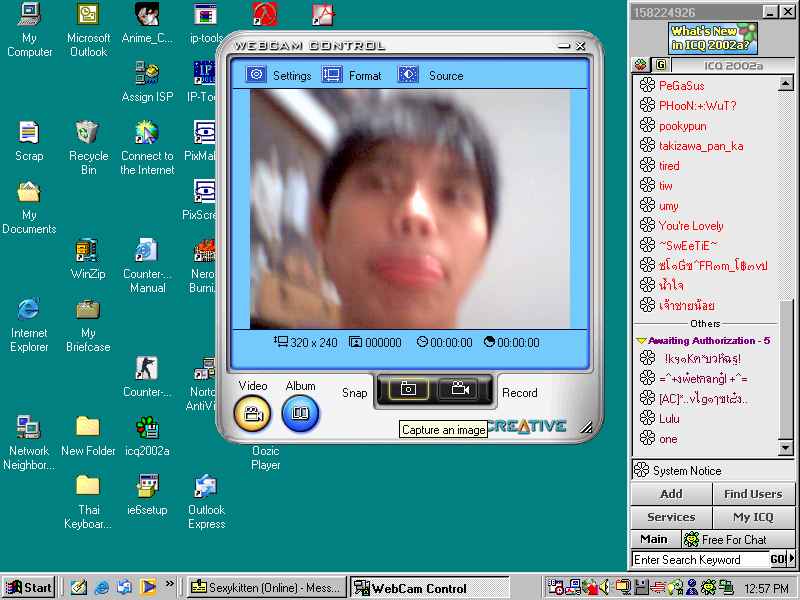Screen dimensions: 800x600
Task: Open the My ICQ button
Action: tap(753, 517)
